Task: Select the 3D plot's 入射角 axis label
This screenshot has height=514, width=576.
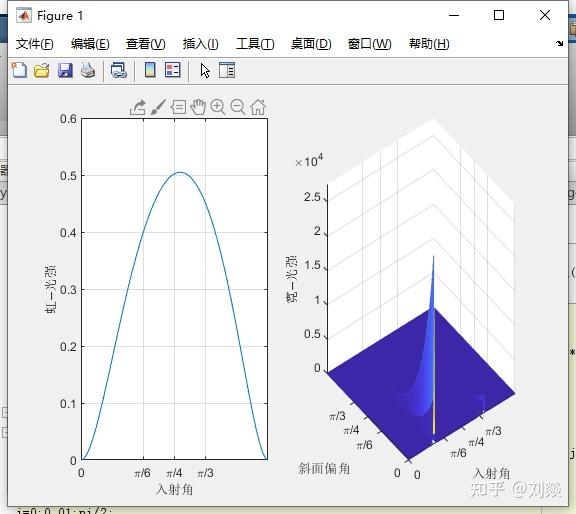Action: click(492, 474)
